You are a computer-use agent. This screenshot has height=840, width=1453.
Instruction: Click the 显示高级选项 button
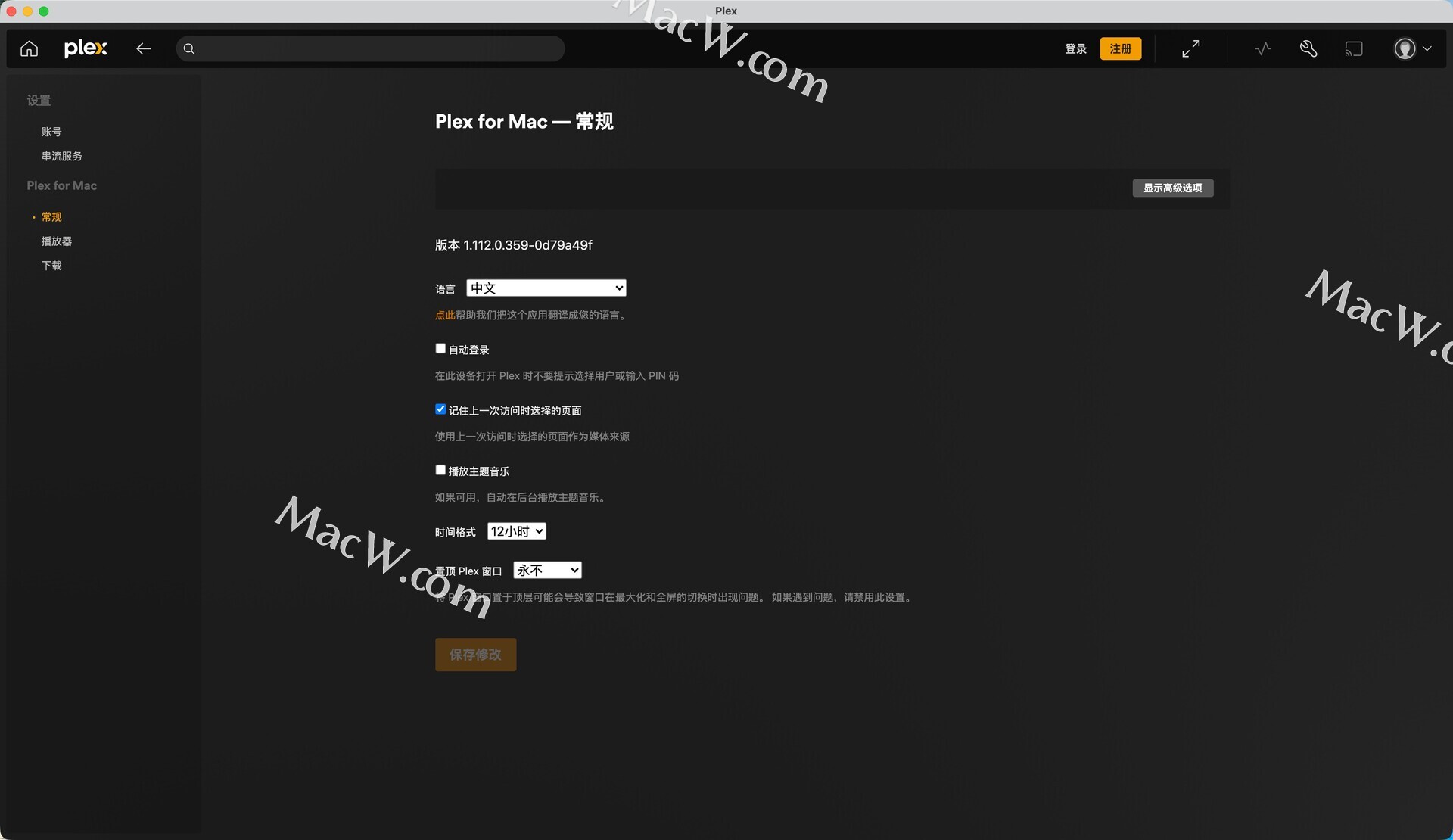point(1172,188)
